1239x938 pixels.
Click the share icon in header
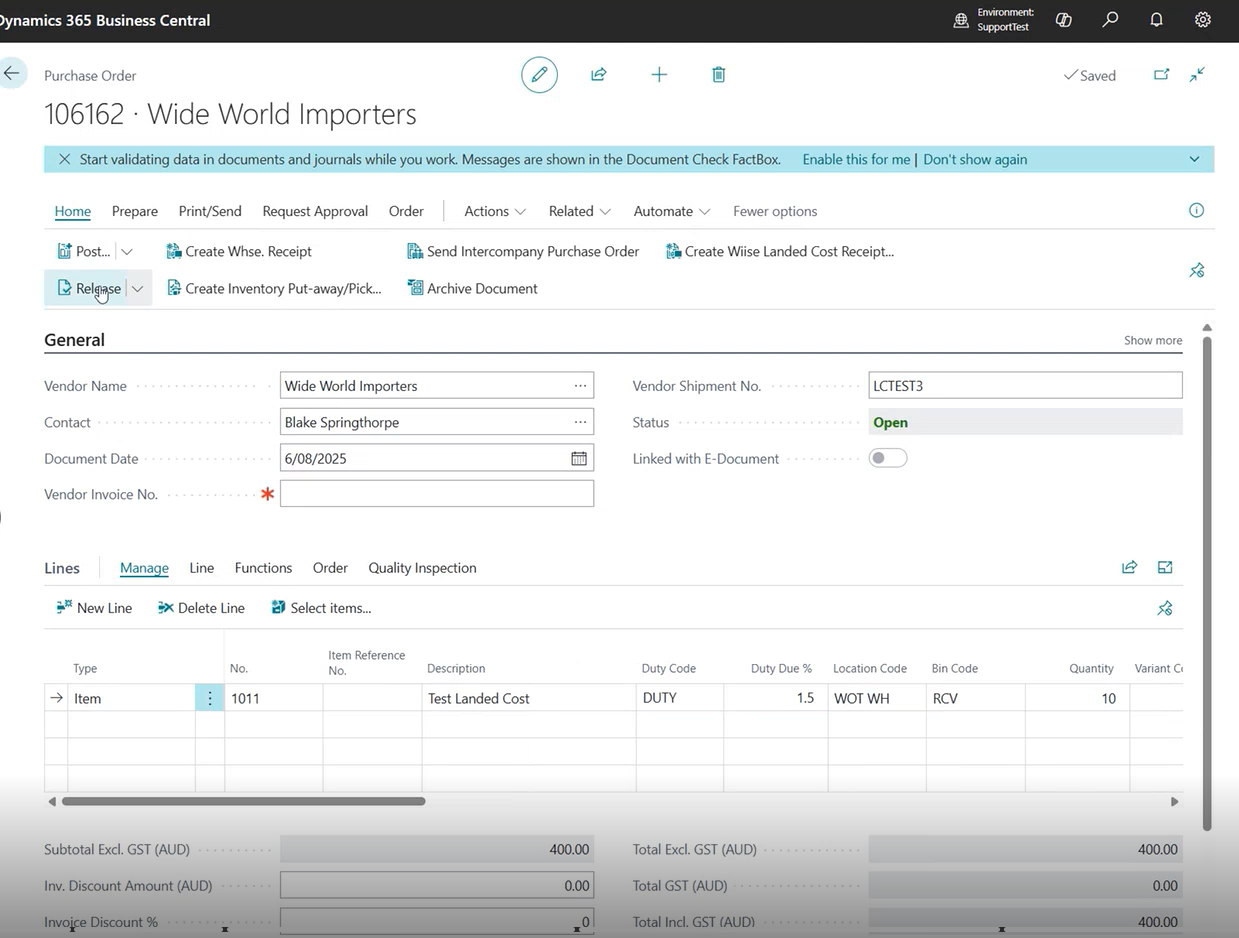click(599, 75)
